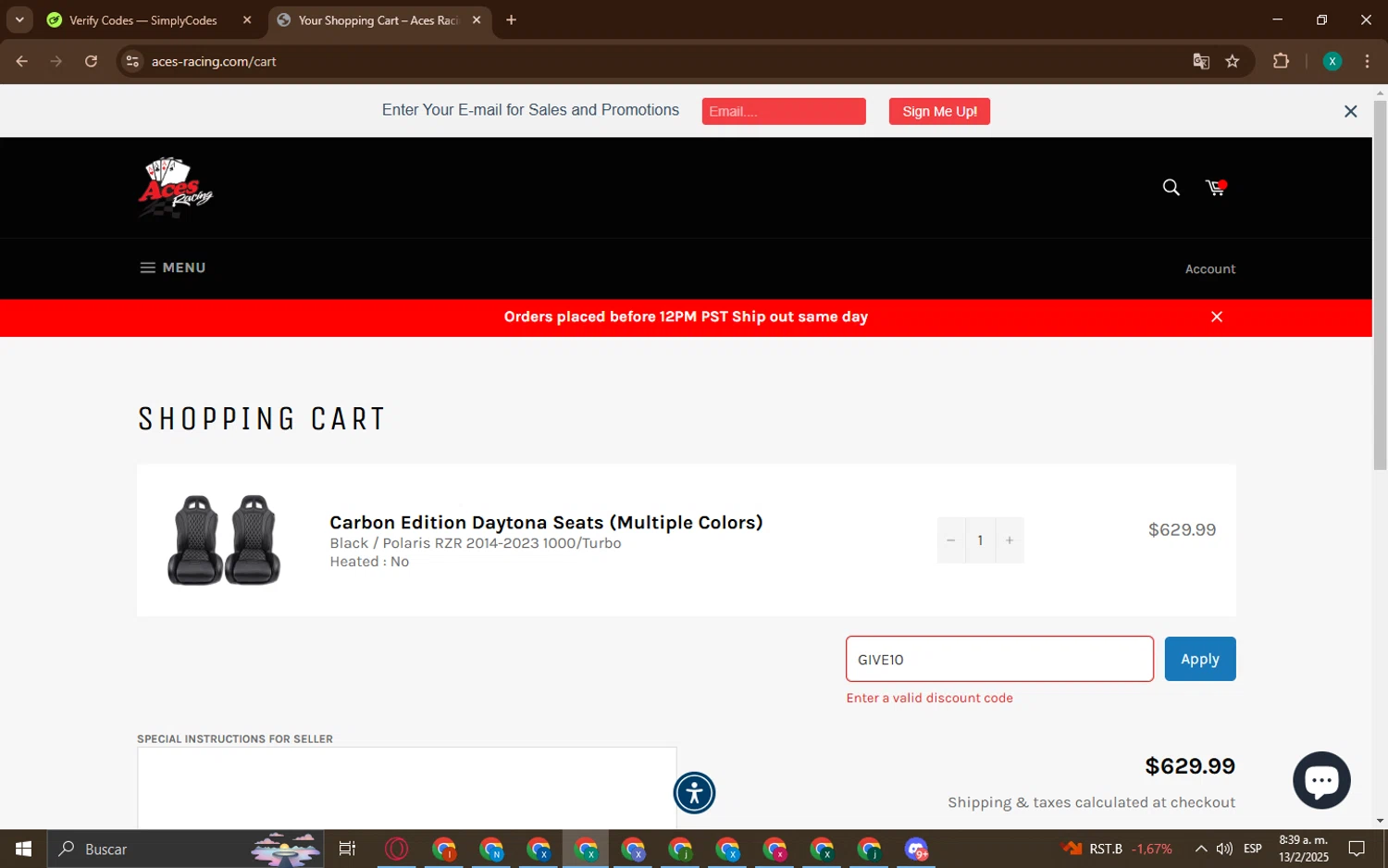Open the browser extensions puzzle icon
The height and width of the screenshot is (868, 1388).
pos(1281,62)
